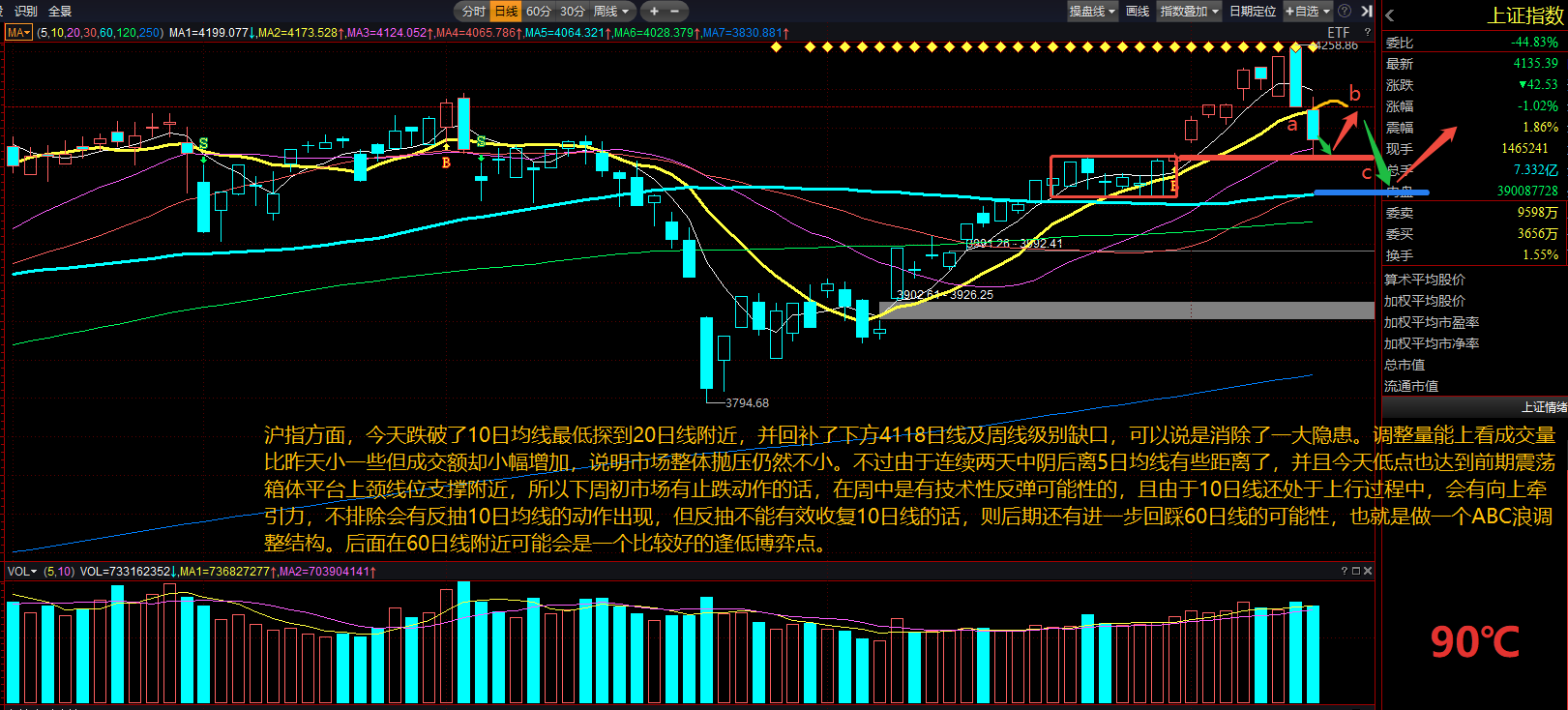Click the VOL=733162352 readout
This screenshot has height=710, width=1568.
(x=128, y=572)
